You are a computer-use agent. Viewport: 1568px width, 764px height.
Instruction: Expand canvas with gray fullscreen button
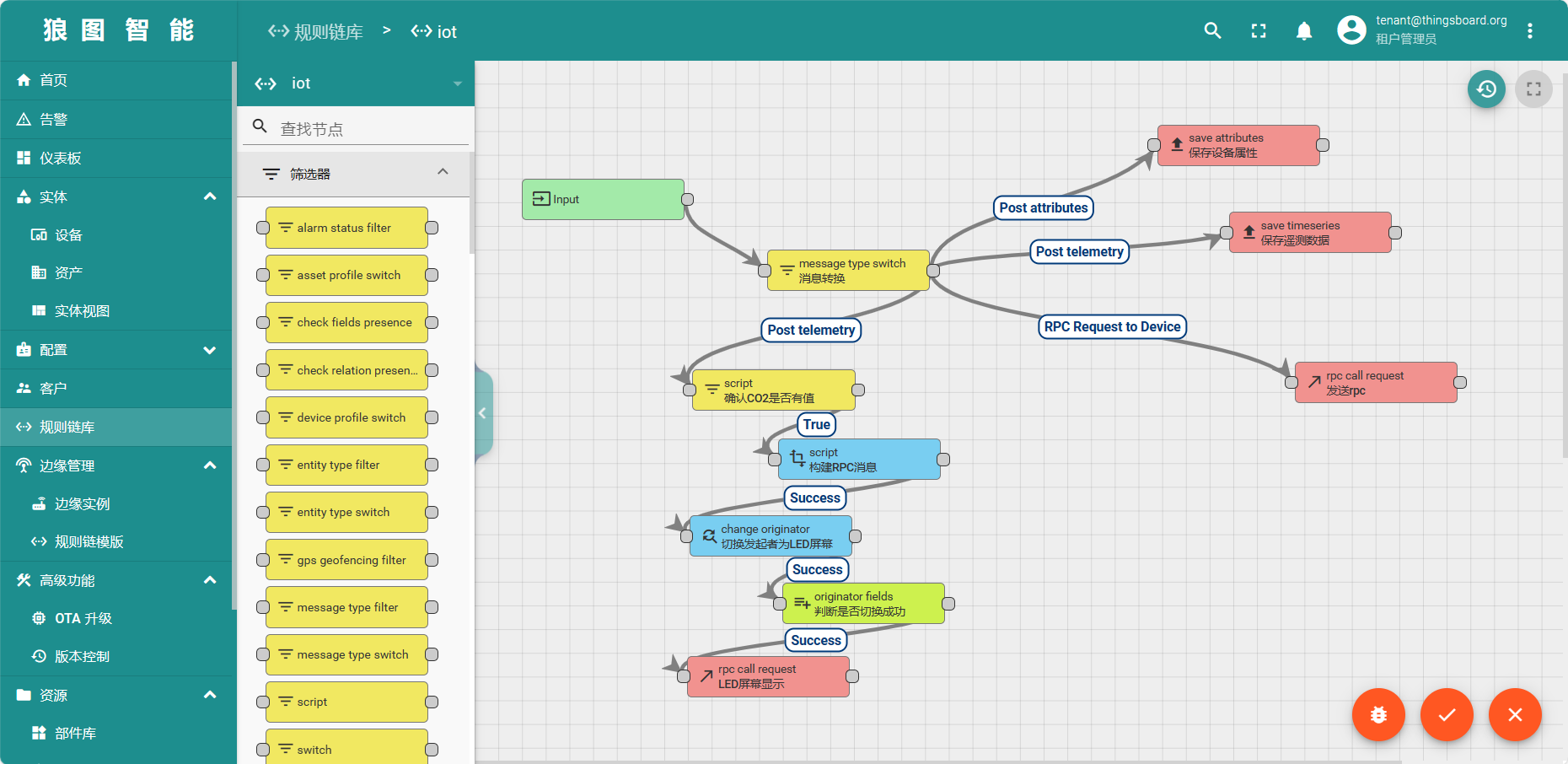point(1533,89)
